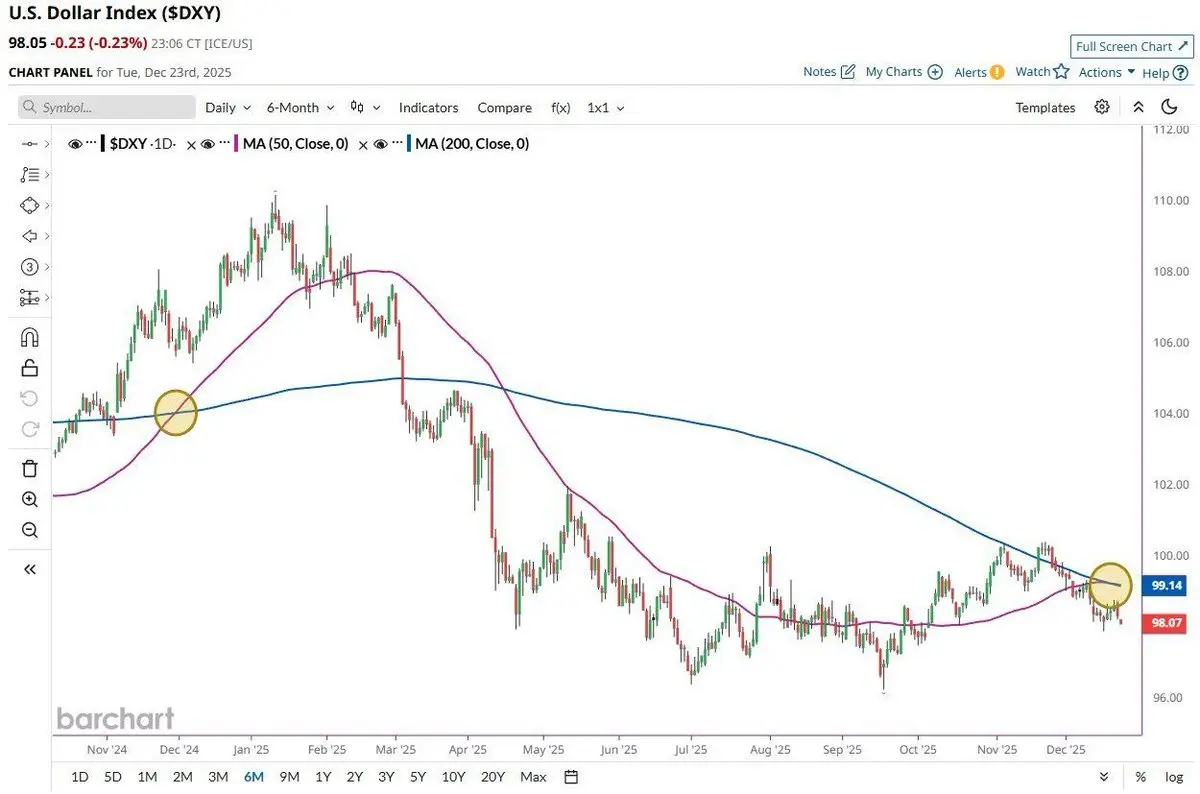The height and width of the screenshot is (794, 1200).
Task: Click the undo arrow icon
Action: (29, 399)
